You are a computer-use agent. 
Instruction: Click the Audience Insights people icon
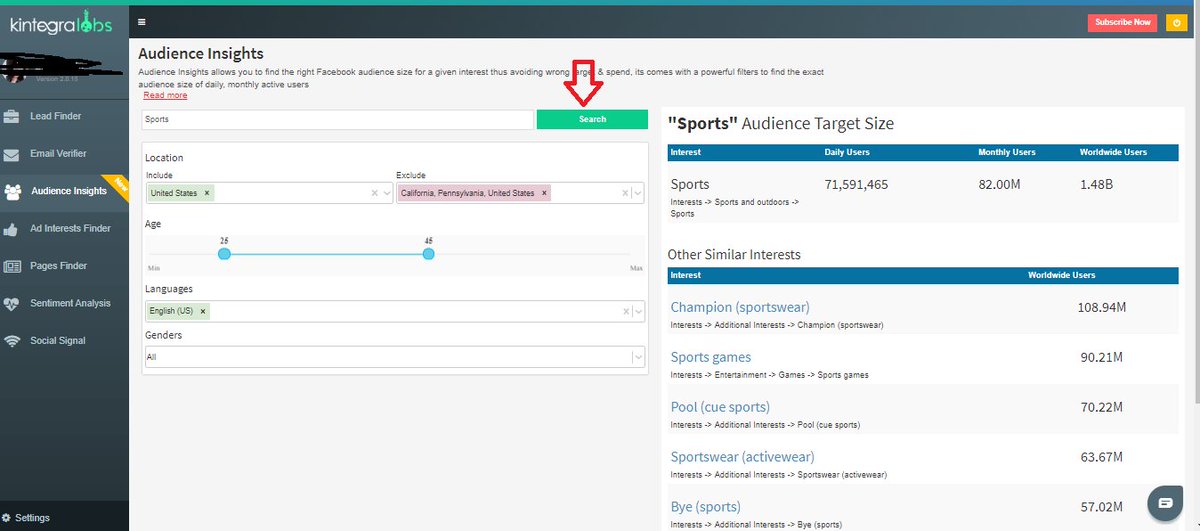12,191
